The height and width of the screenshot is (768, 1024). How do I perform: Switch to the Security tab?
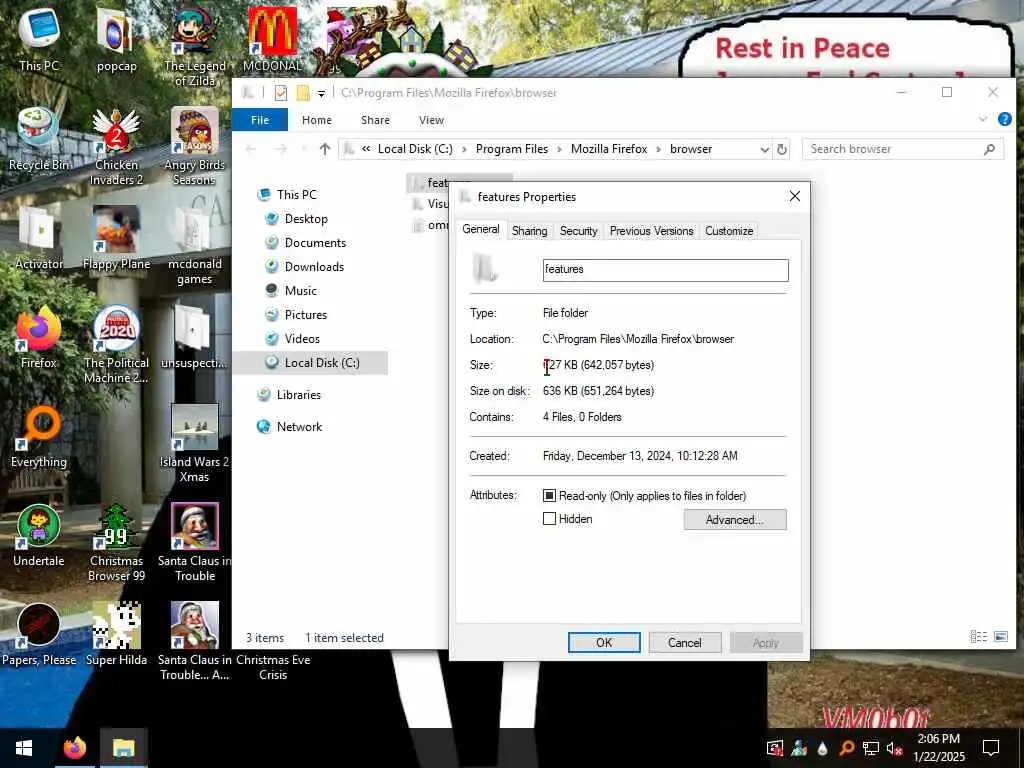579,231
